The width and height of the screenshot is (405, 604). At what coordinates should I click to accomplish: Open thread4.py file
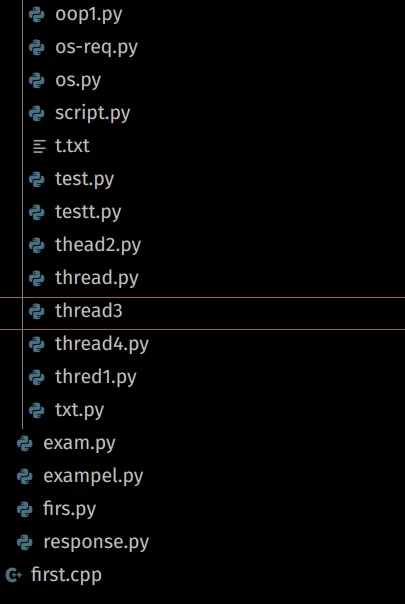click(102, 344)
